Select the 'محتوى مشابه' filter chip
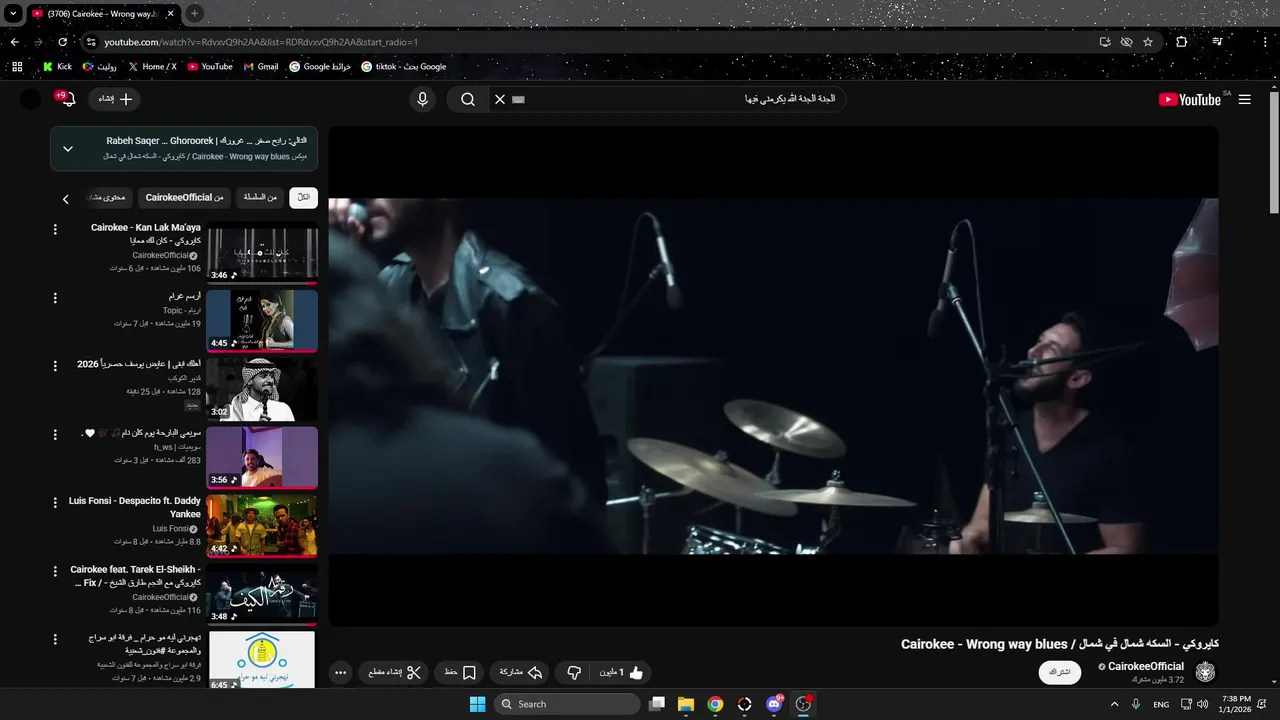 coord(107,198)
